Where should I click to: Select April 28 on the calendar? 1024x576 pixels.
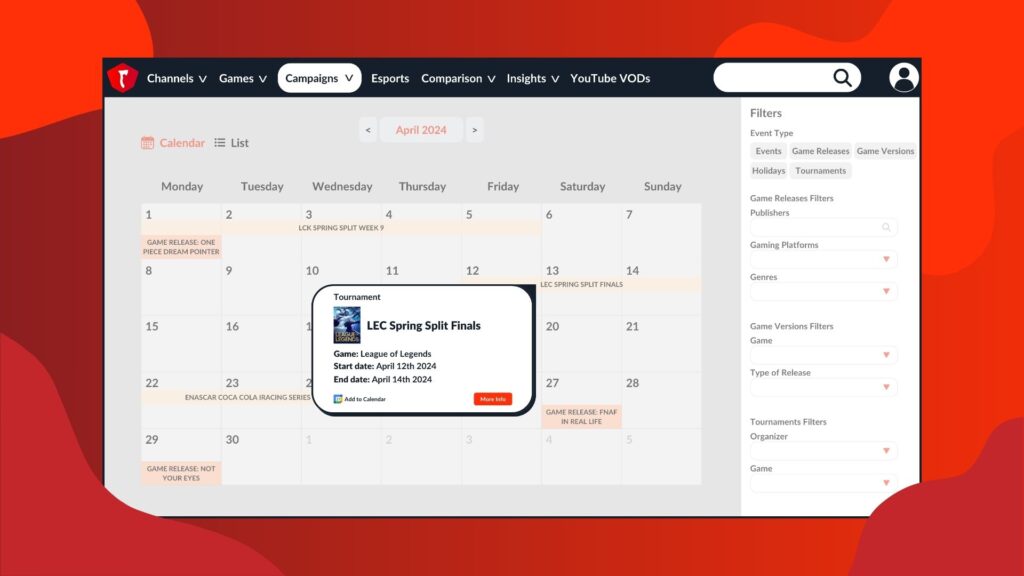point(662,400)
